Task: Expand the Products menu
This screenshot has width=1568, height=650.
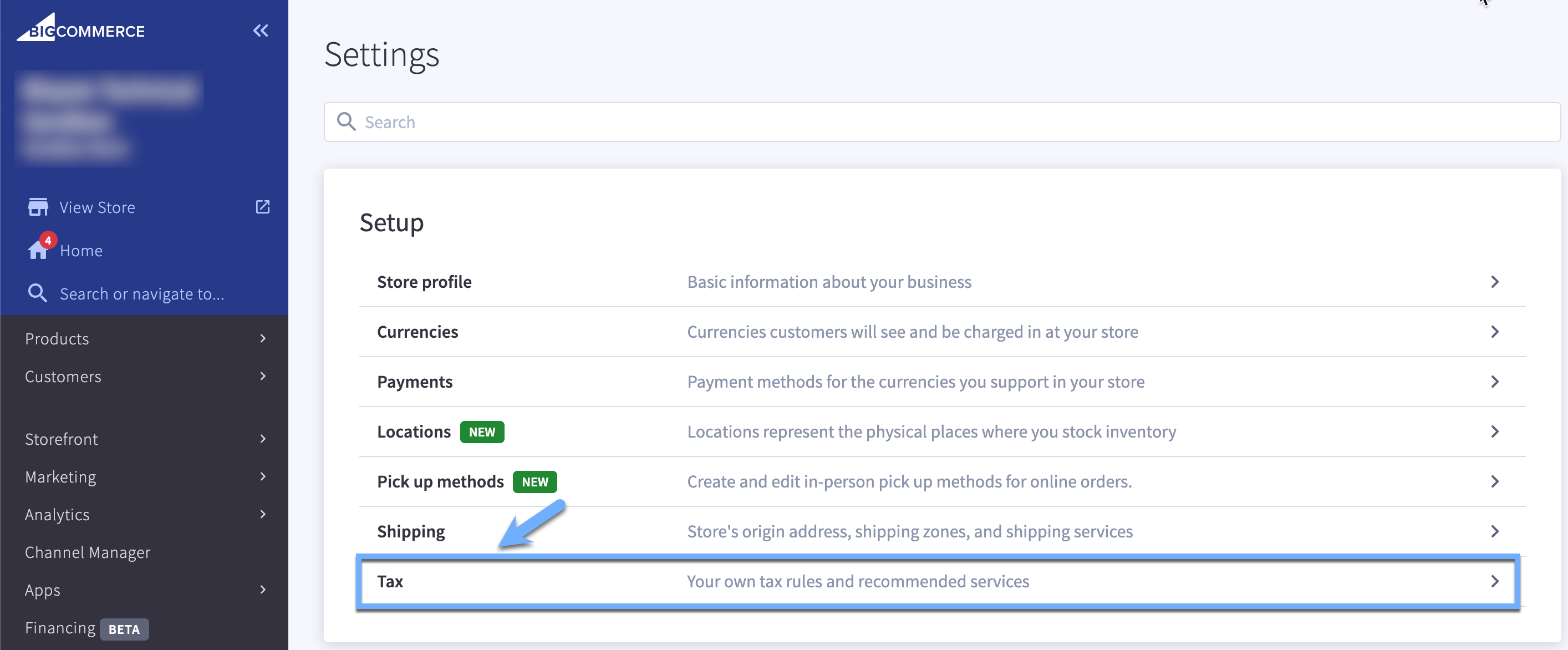Action: [x=144, y=338]
